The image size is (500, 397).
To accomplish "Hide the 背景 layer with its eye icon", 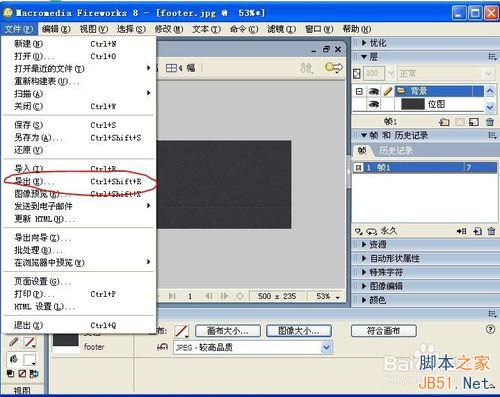I will point(374,91).
